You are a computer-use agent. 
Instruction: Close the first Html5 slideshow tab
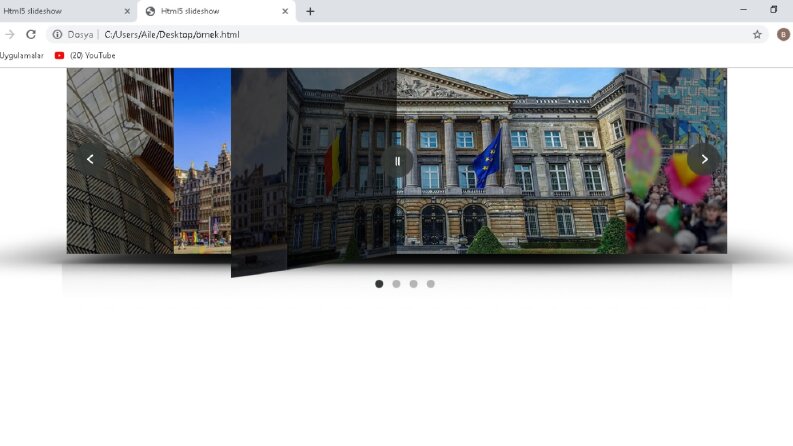[127, 11]
